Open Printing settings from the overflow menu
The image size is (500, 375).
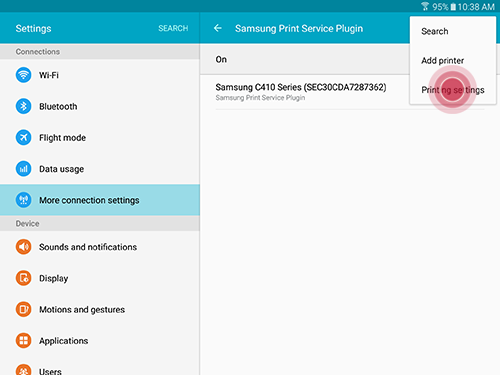(453, 90)
